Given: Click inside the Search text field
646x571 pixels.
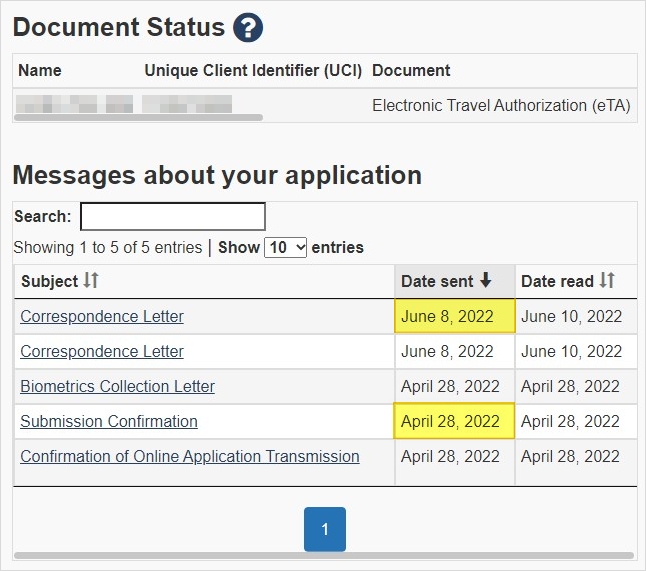Looking at the screenshot, I should (x=173, y=216).
